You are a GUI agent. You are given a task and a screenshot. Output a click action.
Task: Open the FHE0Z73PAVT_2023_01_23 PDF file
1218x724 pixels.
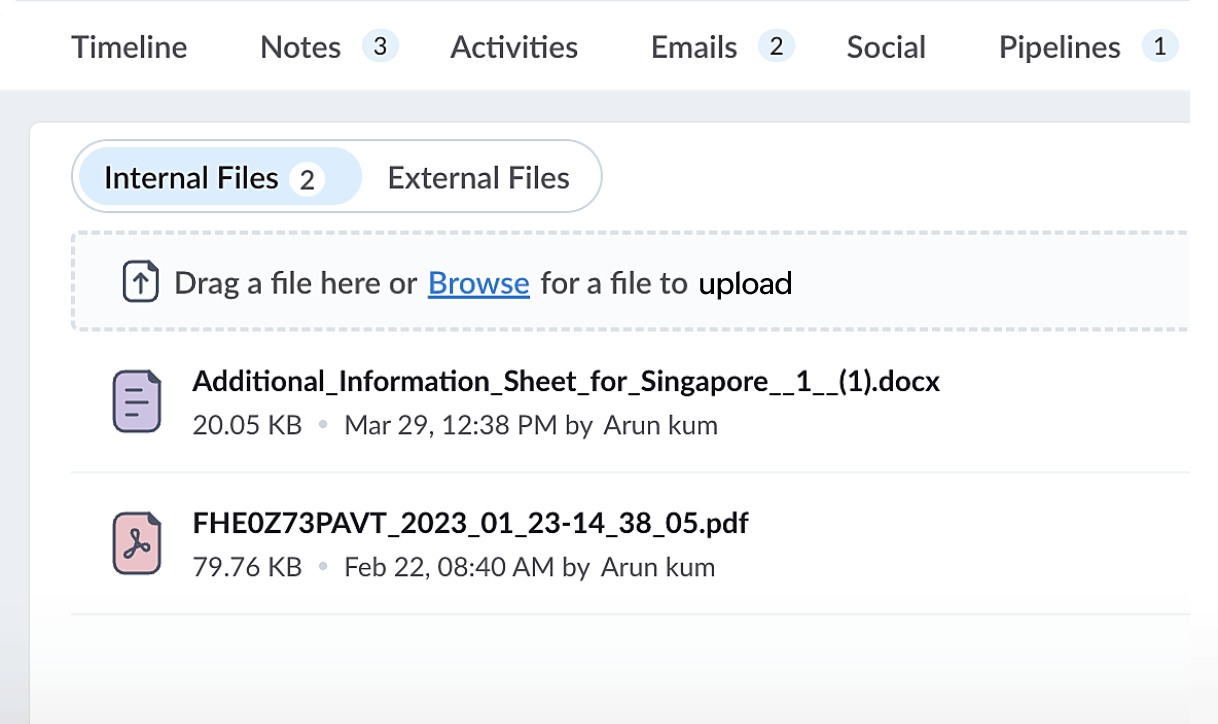pyautogui.click(x=470, y=523)
